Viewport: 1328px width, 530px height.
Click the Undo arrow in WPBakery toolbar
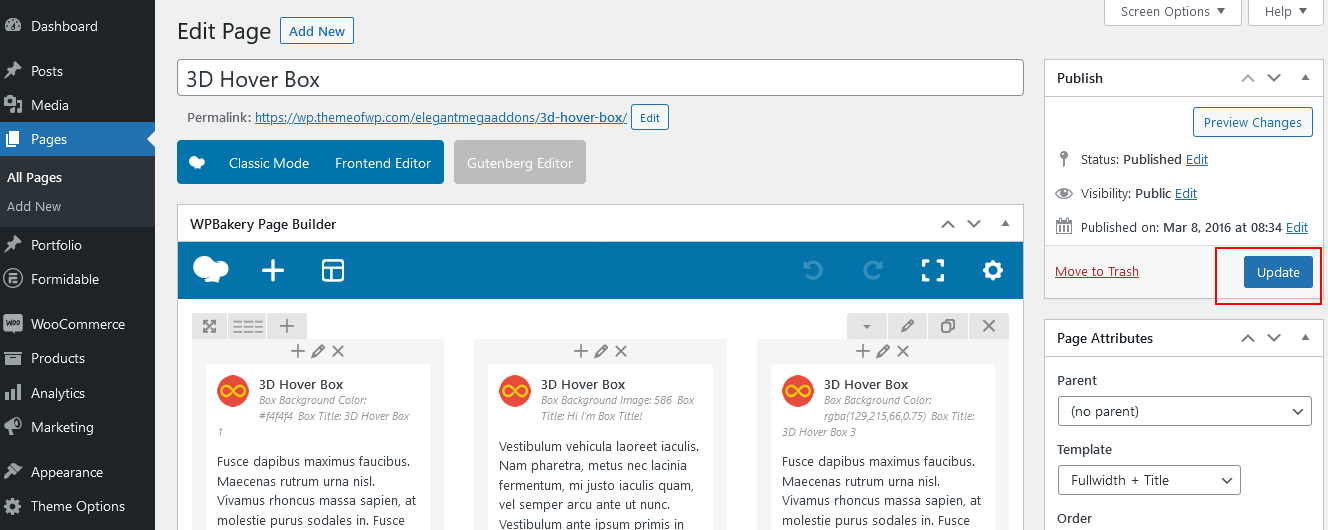click(x=813, y=270)
